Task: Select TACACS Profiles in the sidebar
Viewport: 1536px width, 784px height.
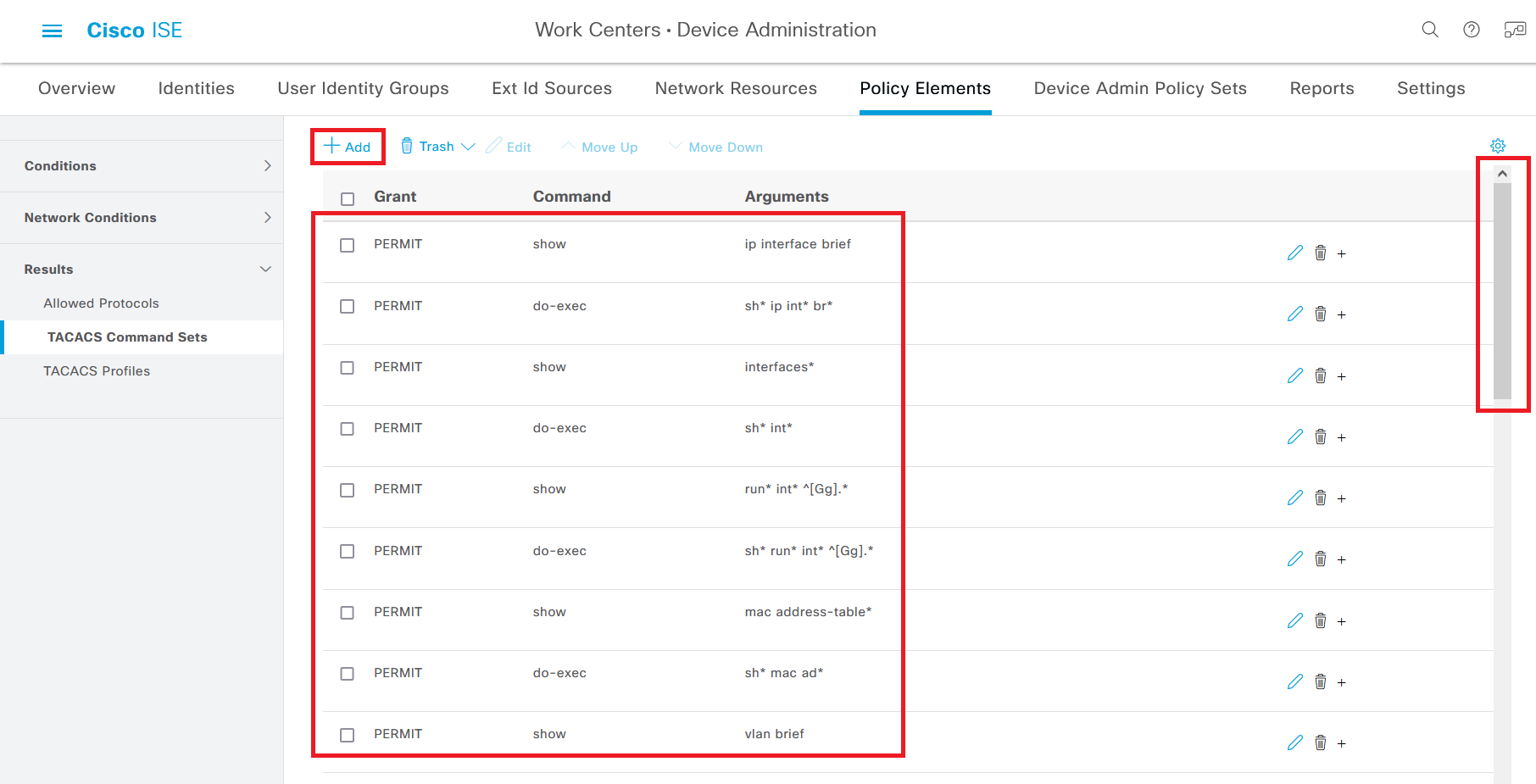Action: pyautogui.click(x=97, y=370)
